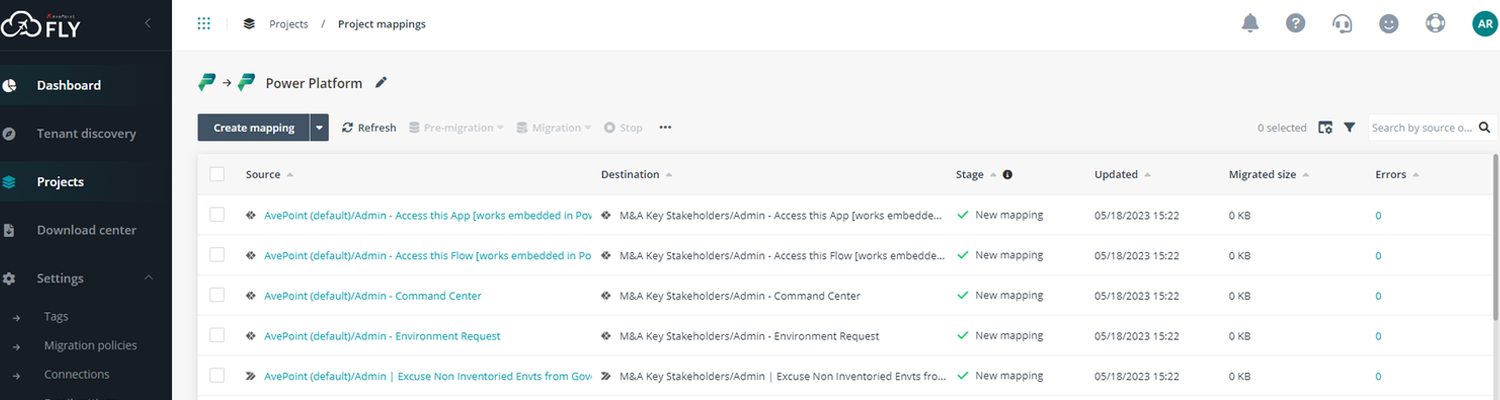Open the Admin - Environment Request source link
The height and width of the screenshot is (400, 1500).
coord(382,336)
